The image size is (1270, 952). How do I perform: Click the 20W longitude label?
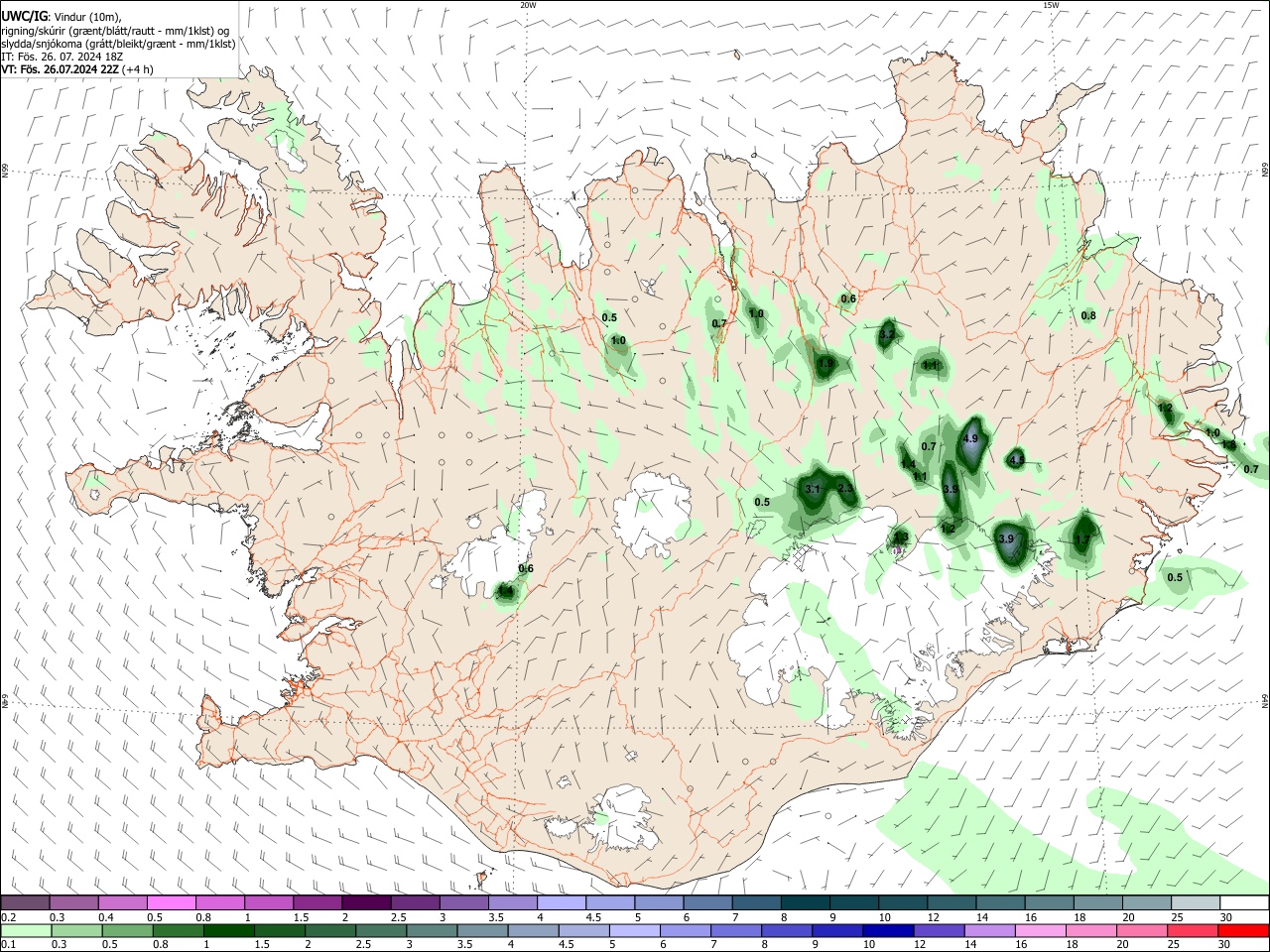click(528, 5)
